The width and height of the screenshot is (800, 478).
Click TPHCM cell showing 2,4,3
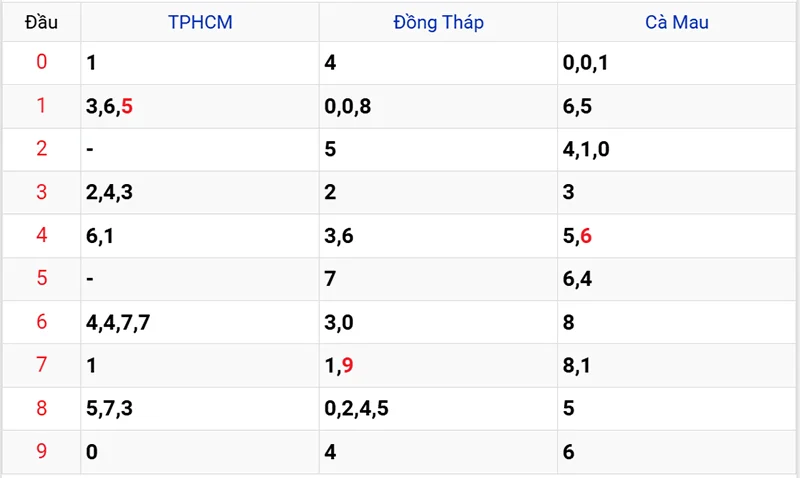click(x=109, y=192)
